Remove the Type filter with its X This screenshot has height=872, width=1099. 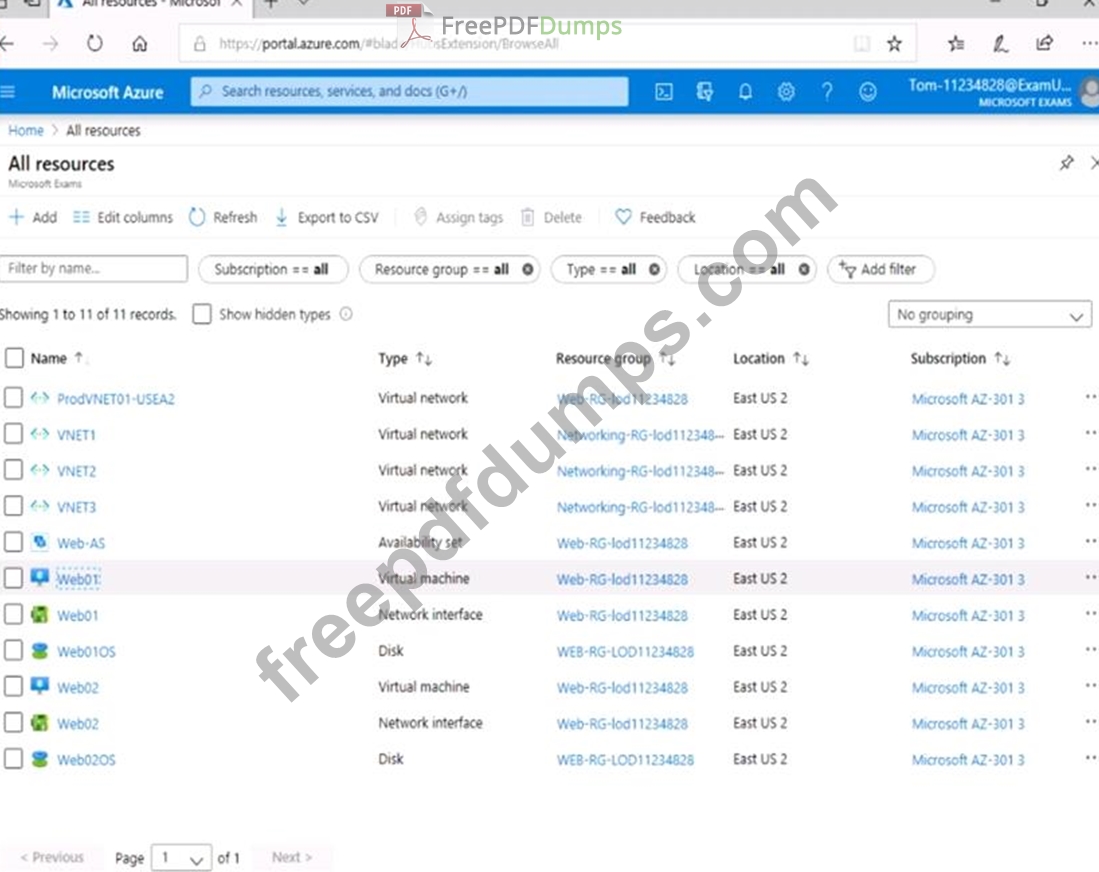(x=654, y=269)
